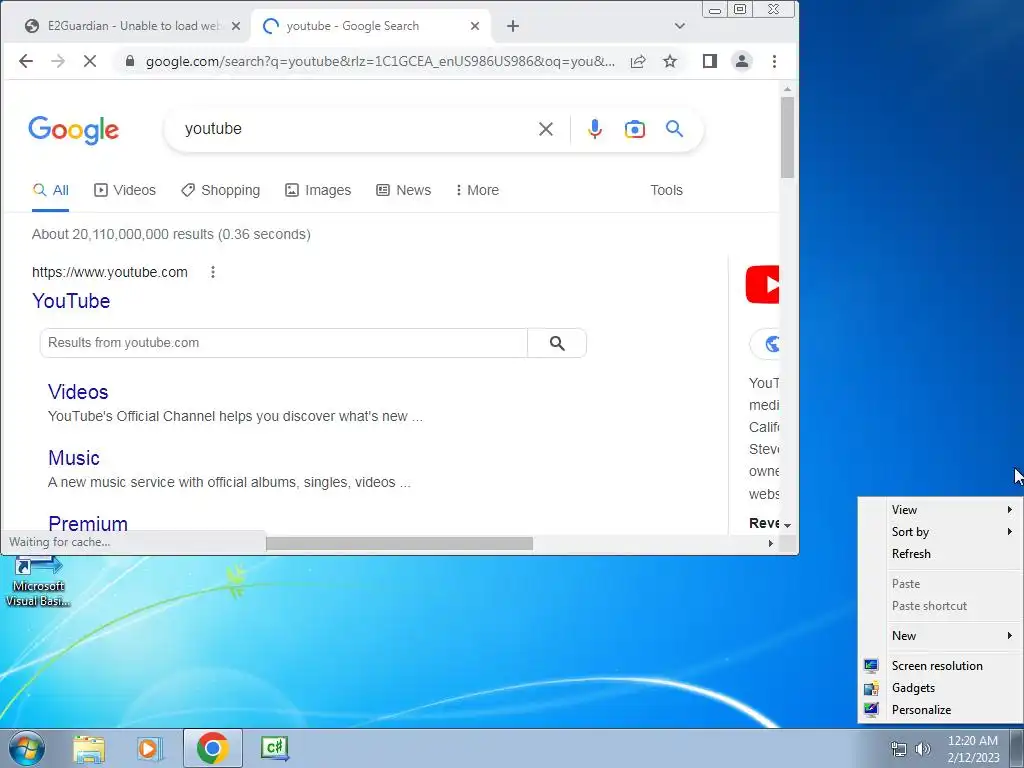Open the taskbar clock showing 12:20 AM
This screenshot has height=768, width=1024.
pyautogui.click(x=973, y=749)
